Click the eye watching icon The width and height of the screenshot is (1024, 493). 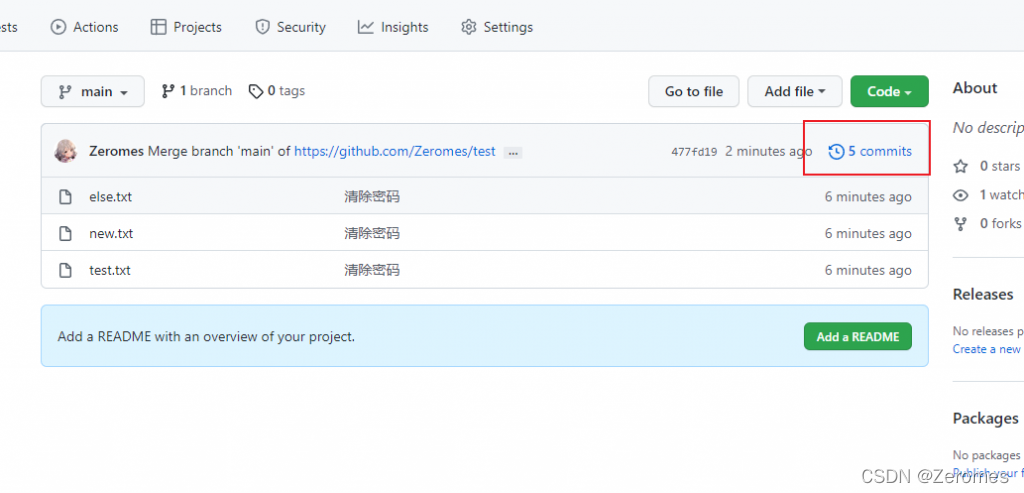click(x=960, y=195)
